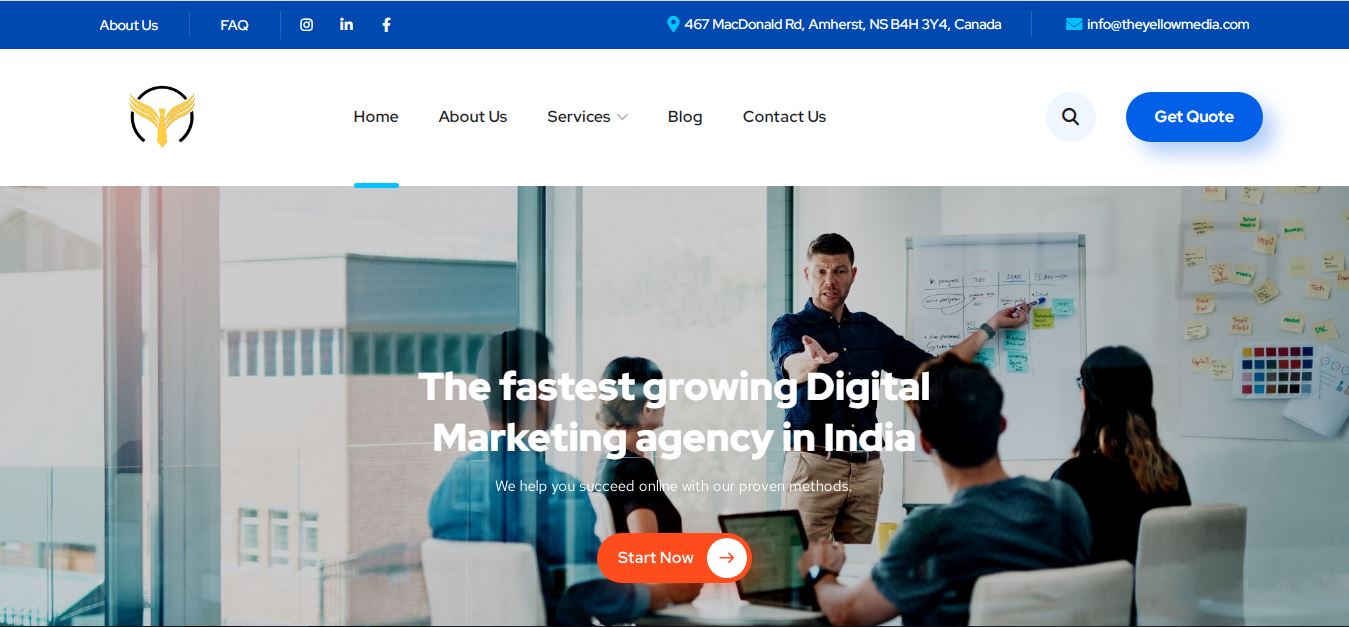Click the Start Now button

pyautogui.click(x=674, y=558)
